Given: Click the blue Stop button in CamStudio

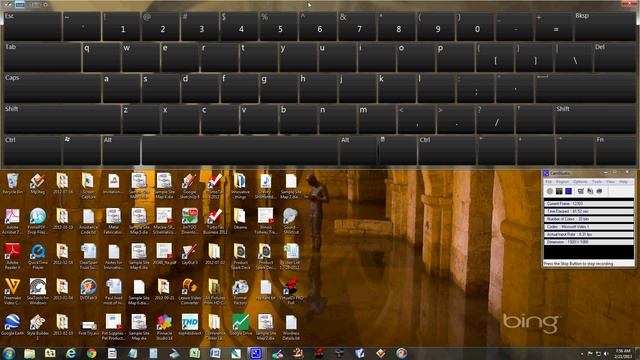Looking at the screenshot, I should (568, 191).
